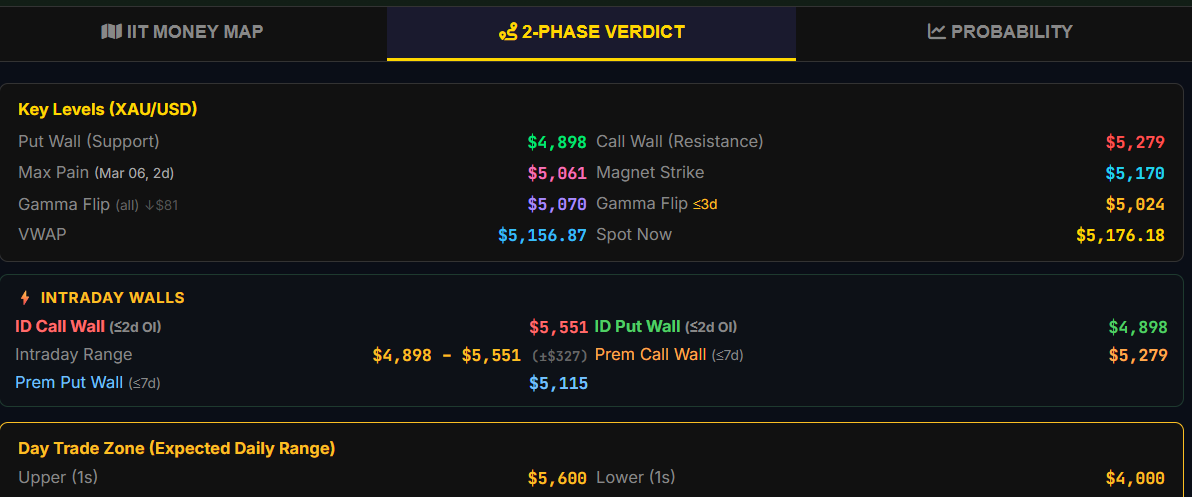1192x497 pixels.
Task: Select the VWAP value $5,156.87
Action: (x=542, y=236)
